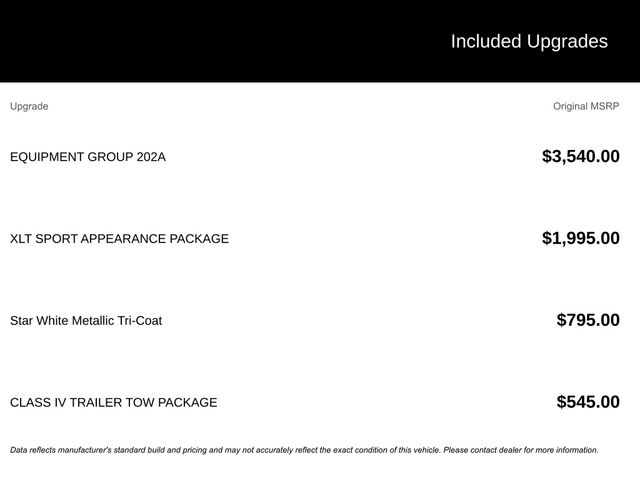Select the XLT SPORT APPEARANCE PACKAGE label

pos(119,239)
